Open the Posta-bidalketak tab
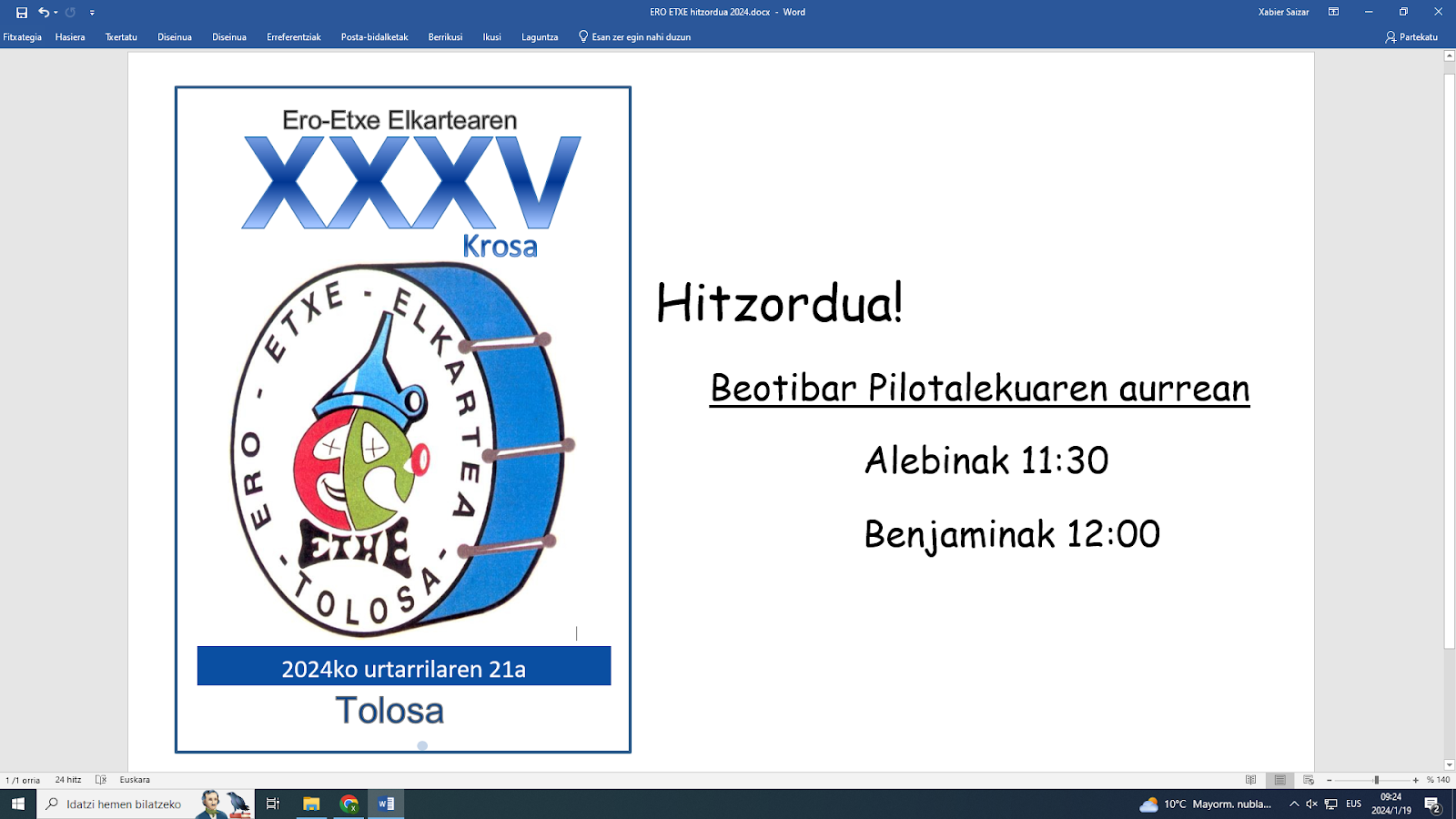The height and width of the screenshot is (819, 1456). coord(374,37)
